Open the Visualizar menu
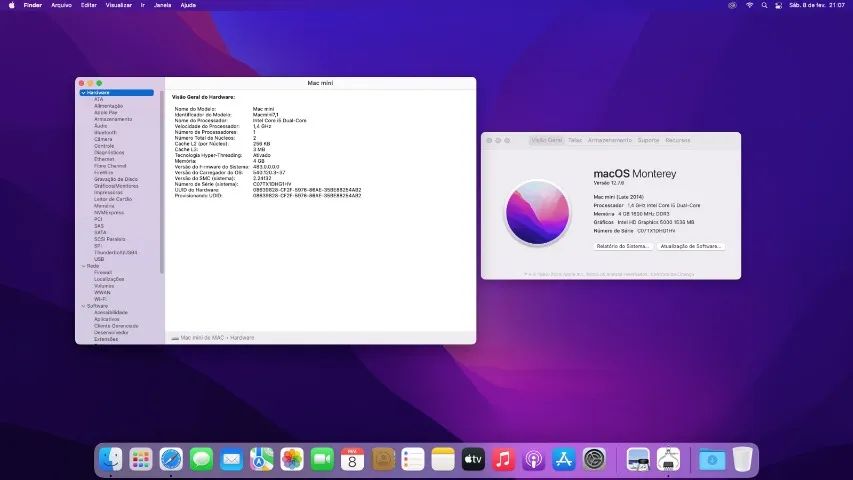This screenshot has height=480, width=853. click(119, 5)
